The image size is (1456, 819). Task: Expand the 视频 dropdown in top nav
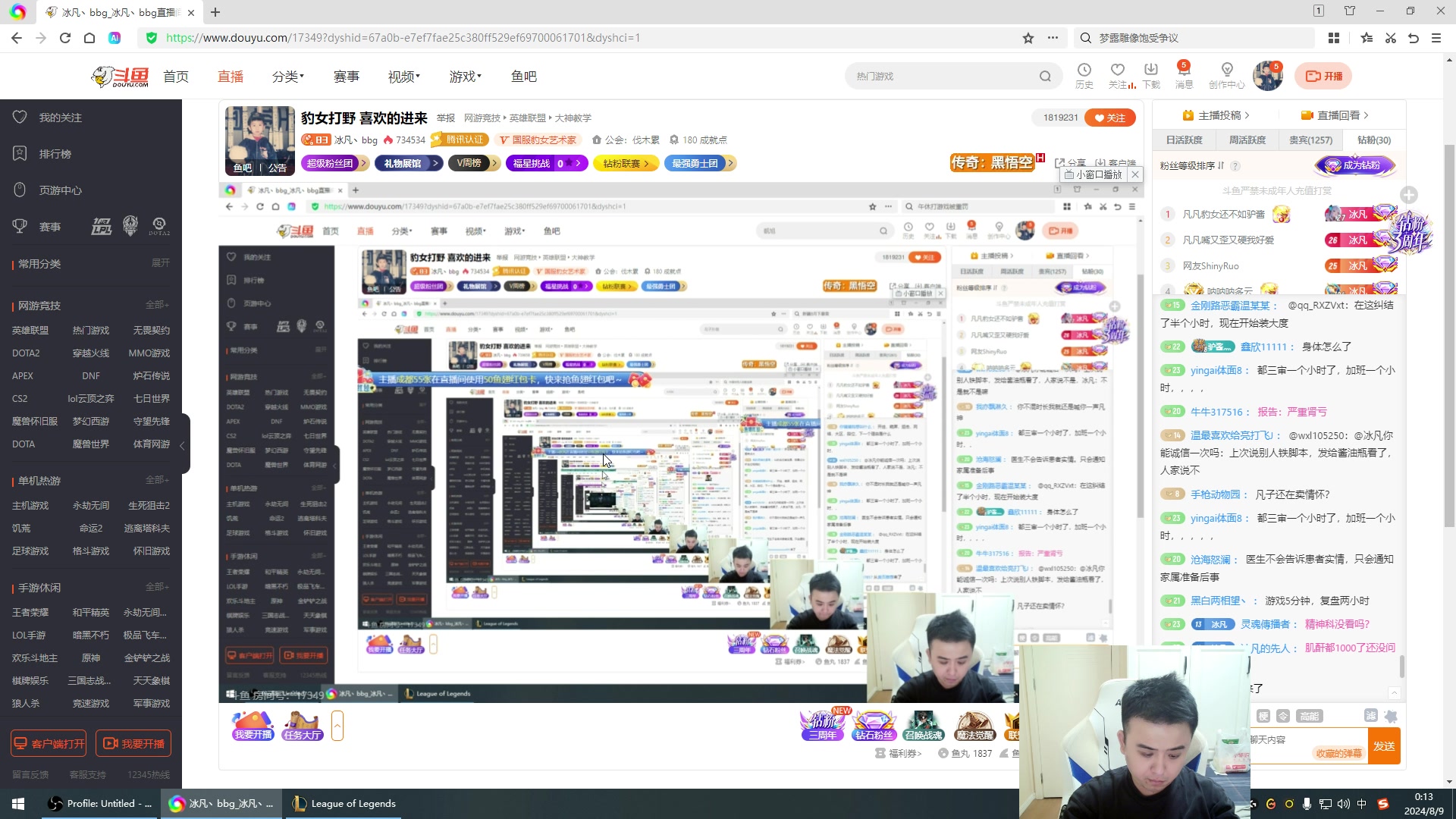click(x=404, y=77)
